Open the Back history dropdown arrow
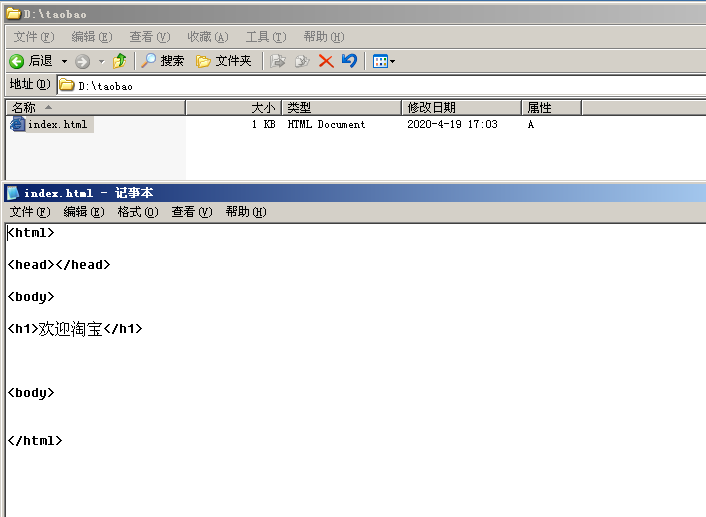Viewport: 706px width, 517px height. coord(64,61)
